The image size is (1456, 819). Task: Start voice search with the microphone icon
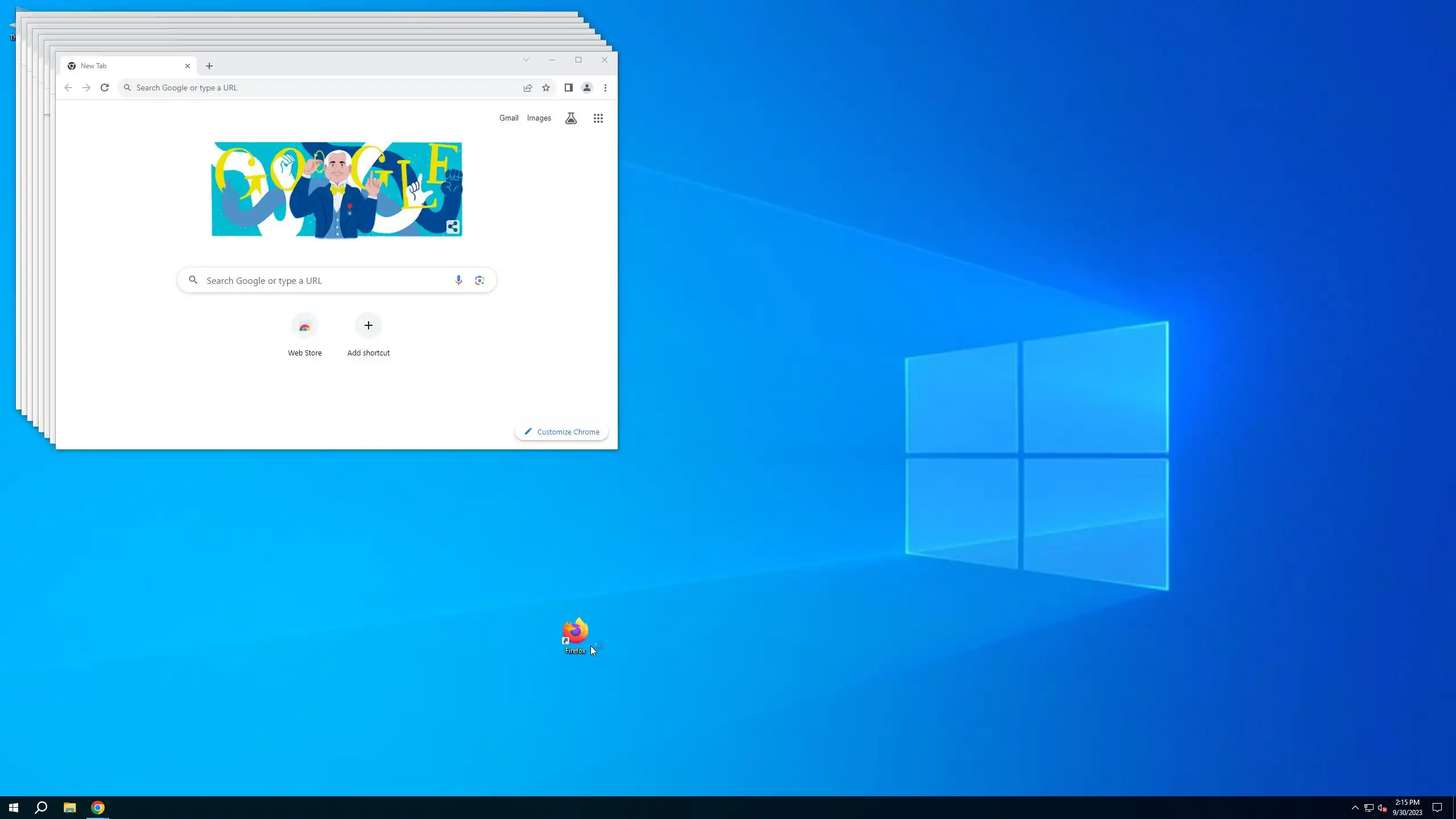coord(458,280)
